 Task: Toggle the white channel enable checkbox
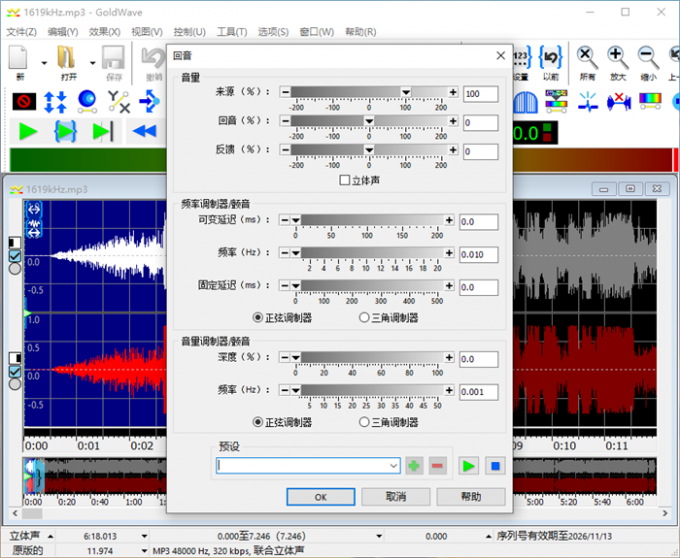[15, 256]
